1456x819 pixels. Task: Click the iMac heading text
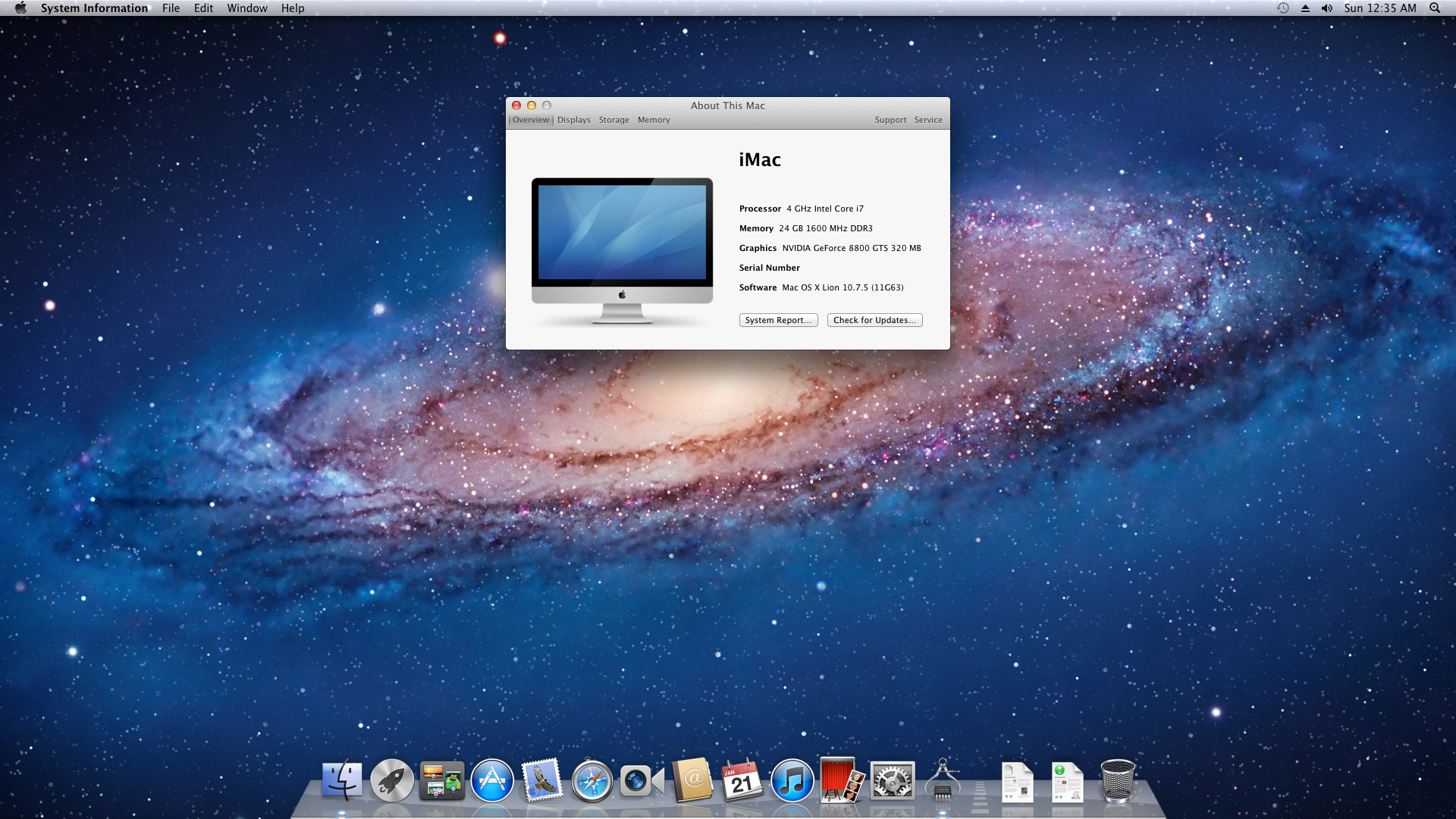pyautogui.click(x=760, y=160)
